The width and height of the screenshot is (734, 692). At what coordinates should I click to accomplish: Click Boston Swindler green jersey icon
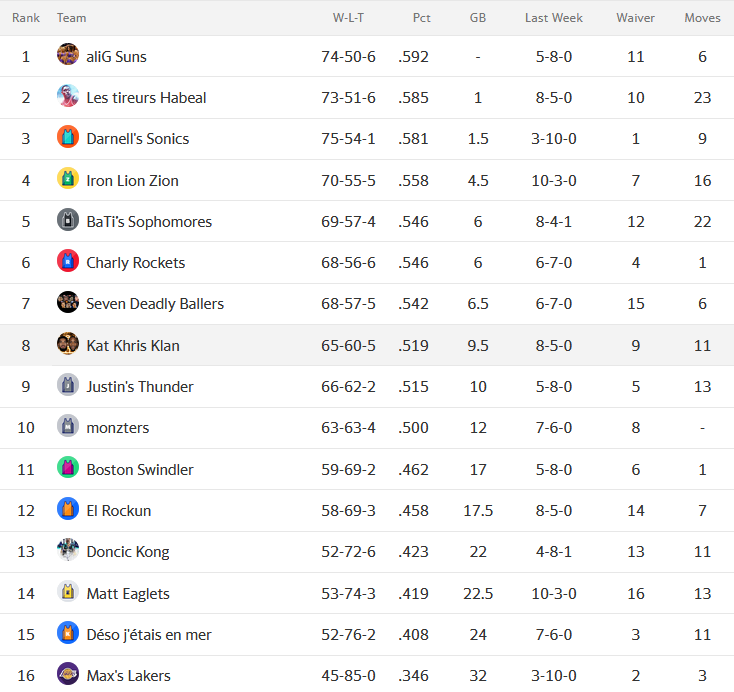[68, 468]
